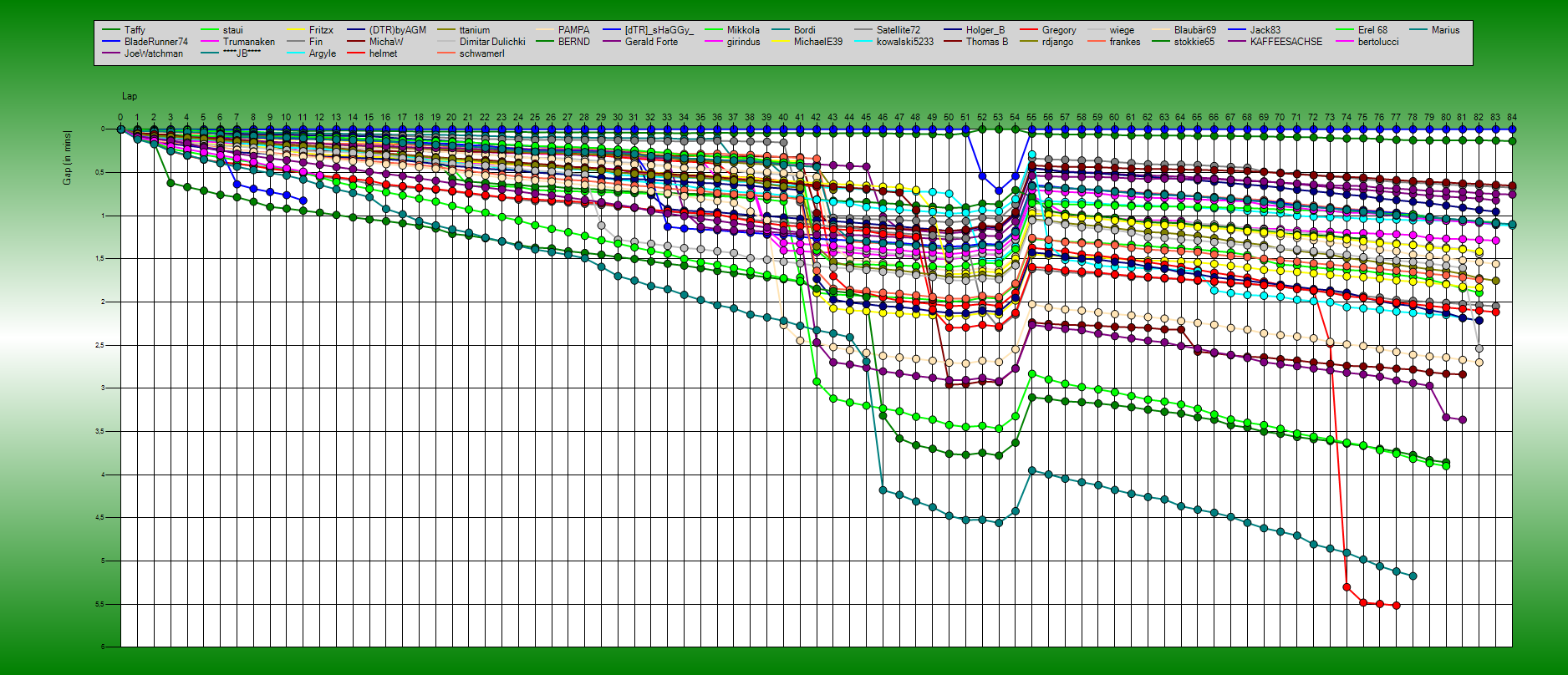
Task: Click the magenta swatch next to bertolucci
Action: tap(1344, 42)
